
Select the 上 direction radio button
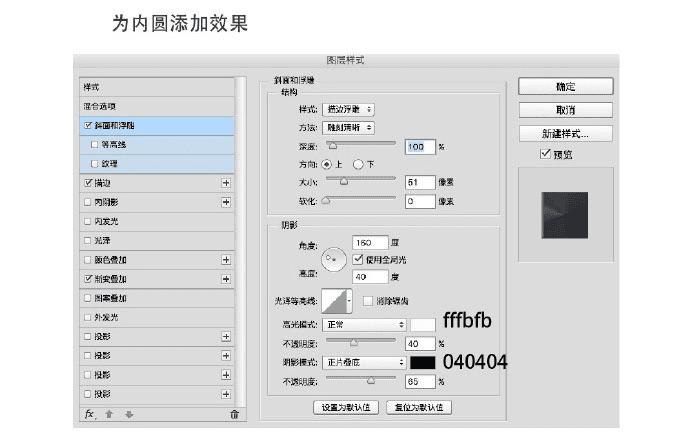click(x=327, y=165)
